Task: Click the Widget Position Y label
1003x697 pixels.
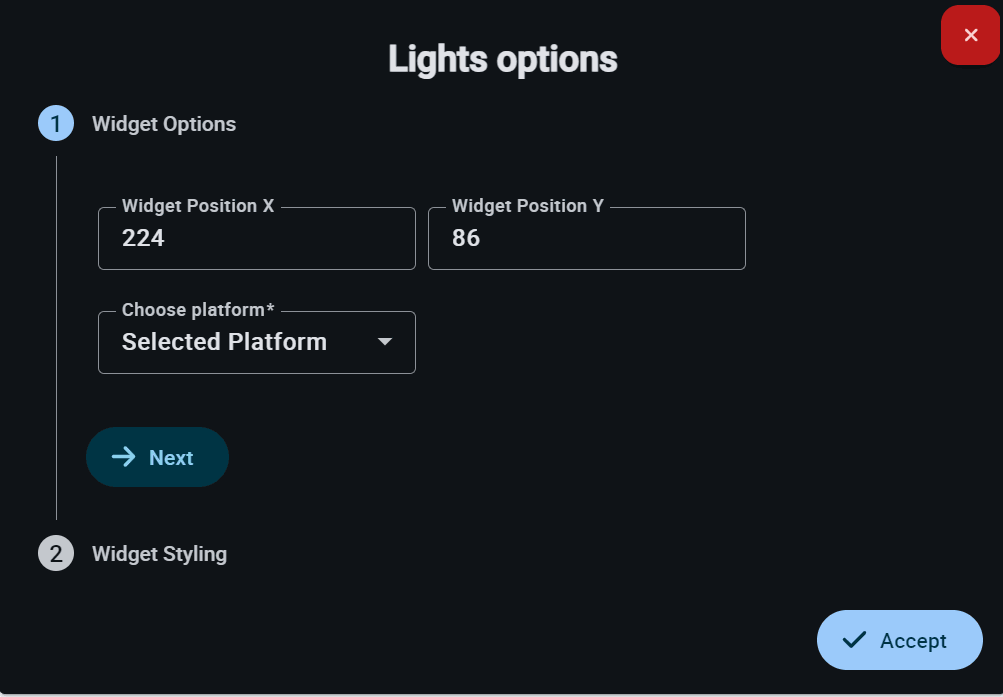Action: [x=527, y=206]
